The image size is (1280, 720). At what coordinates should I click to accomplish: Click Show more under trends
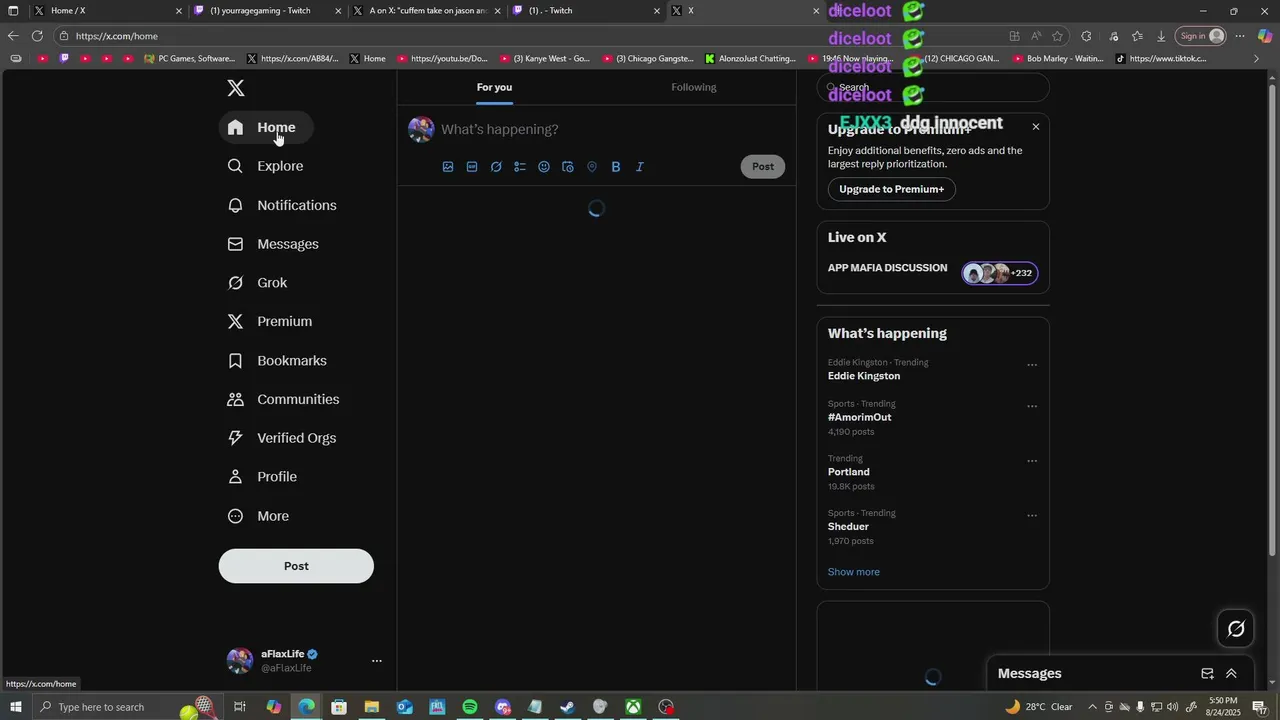[854, 572]
